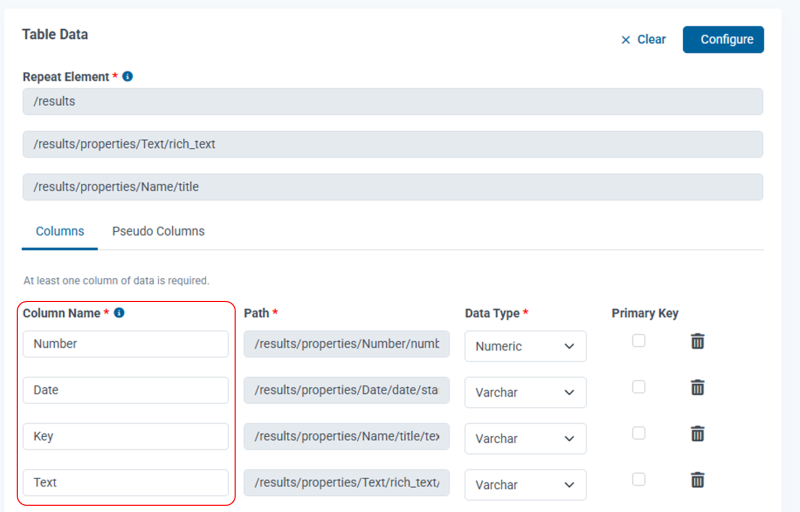This screenshot has height=512, width=800.
Task: Switch to the Pseudo Columns tab
Action: 158,231
